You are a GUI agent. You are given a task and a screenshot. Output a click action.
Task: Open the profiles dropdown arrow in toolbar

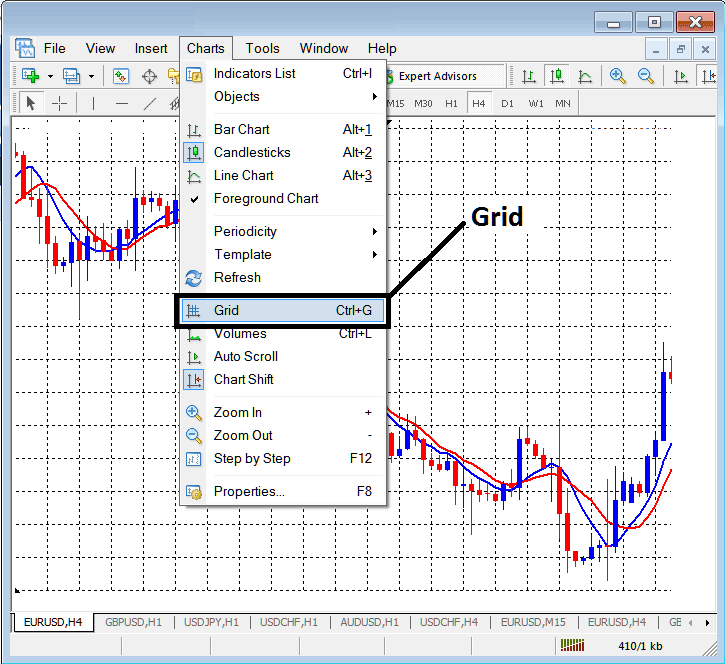91,76
